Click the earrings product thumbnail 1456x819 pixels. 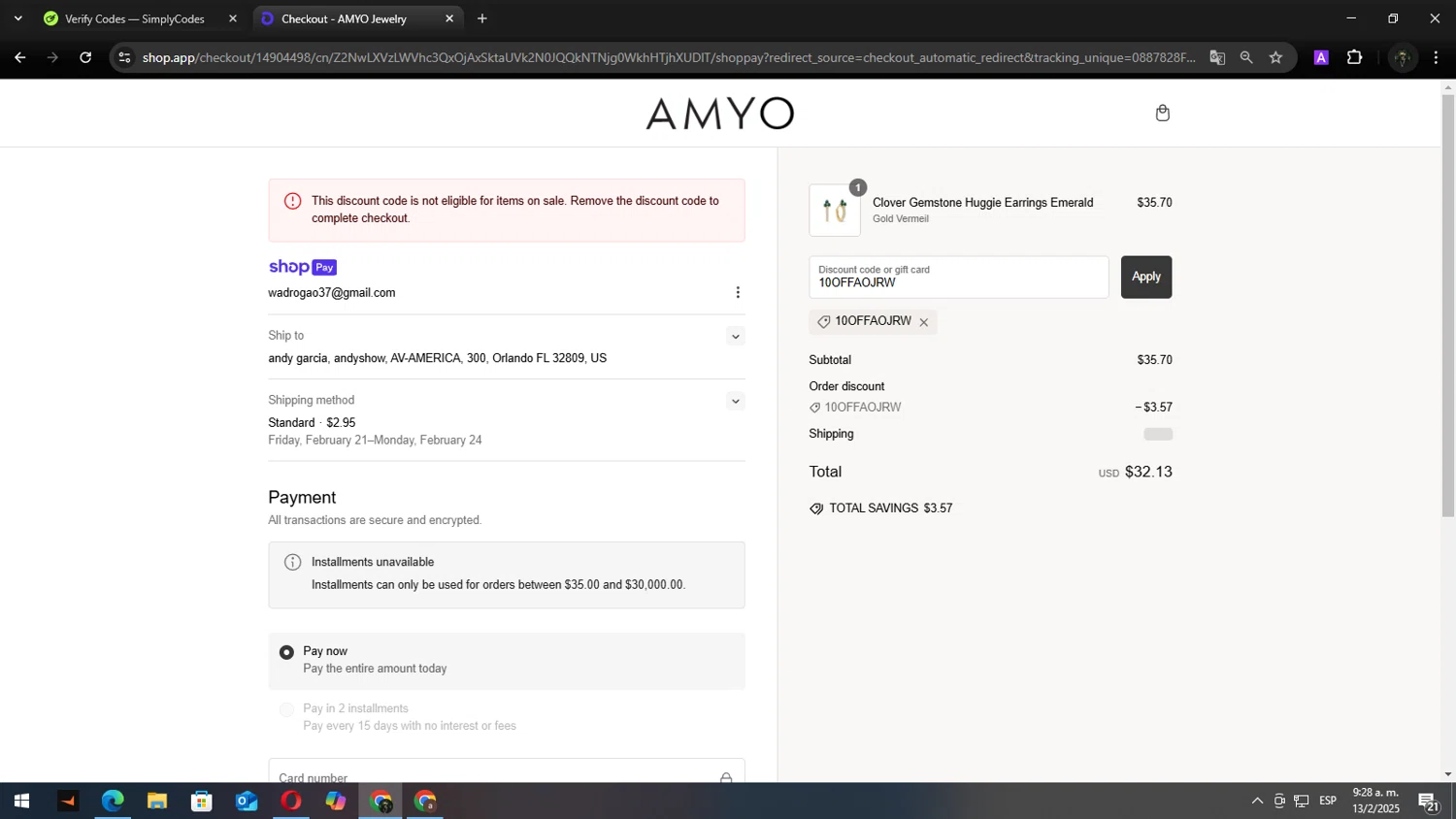835,210
